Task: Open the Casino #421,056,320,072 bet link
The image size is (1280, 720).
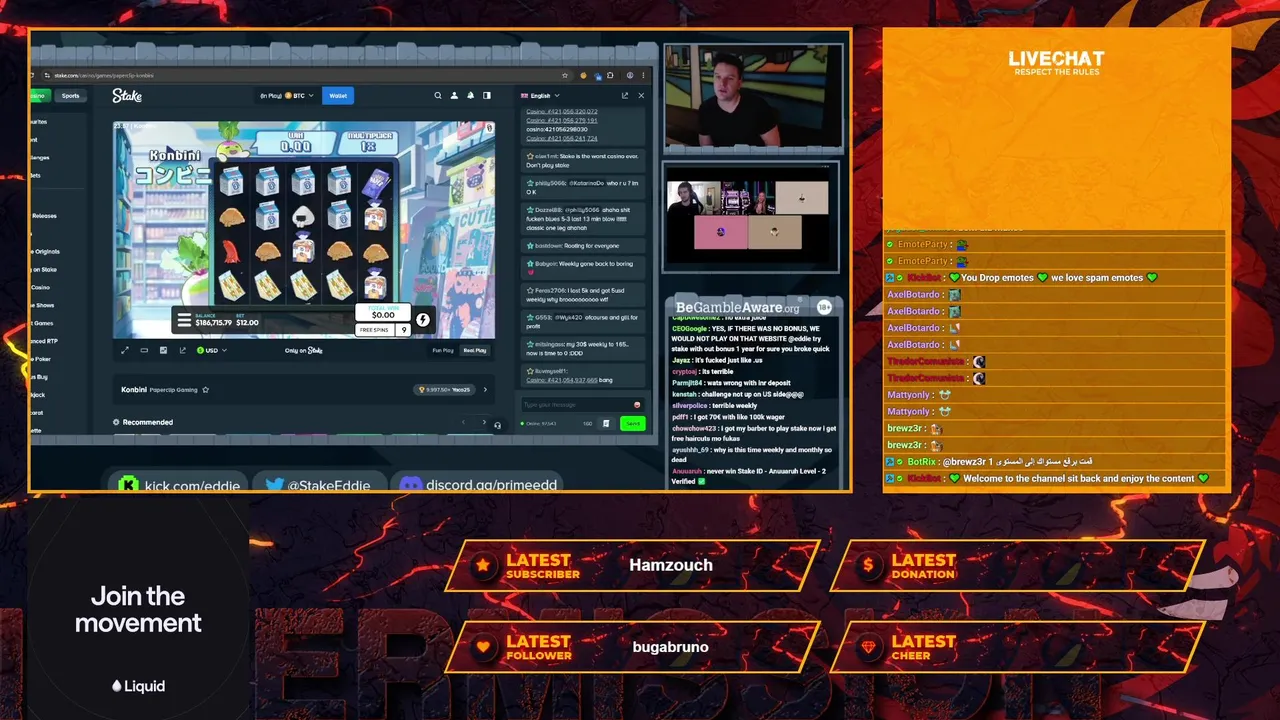Action: click(x=562, y=112)
